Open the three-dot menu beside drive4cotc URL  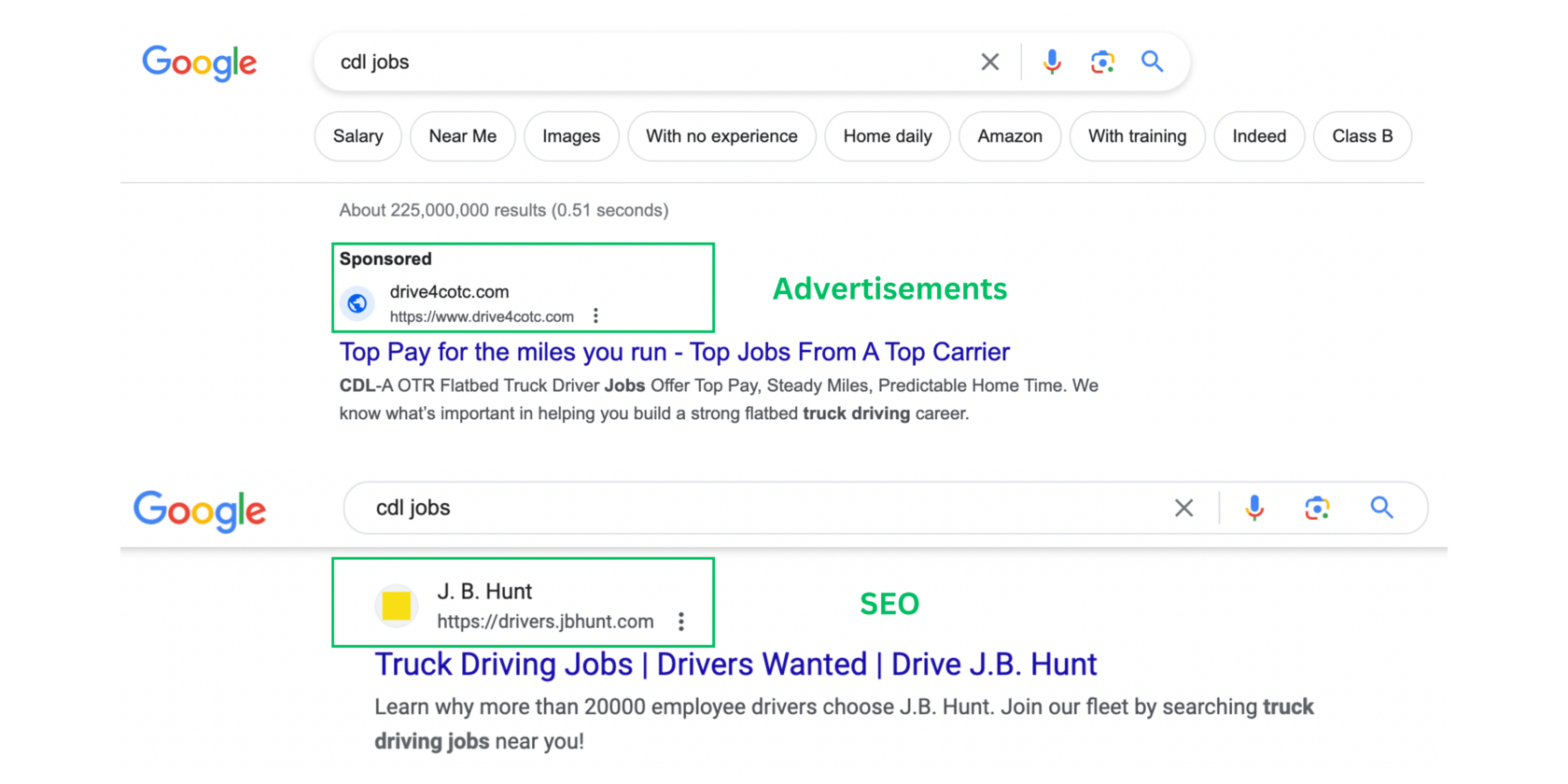[595, 316]
